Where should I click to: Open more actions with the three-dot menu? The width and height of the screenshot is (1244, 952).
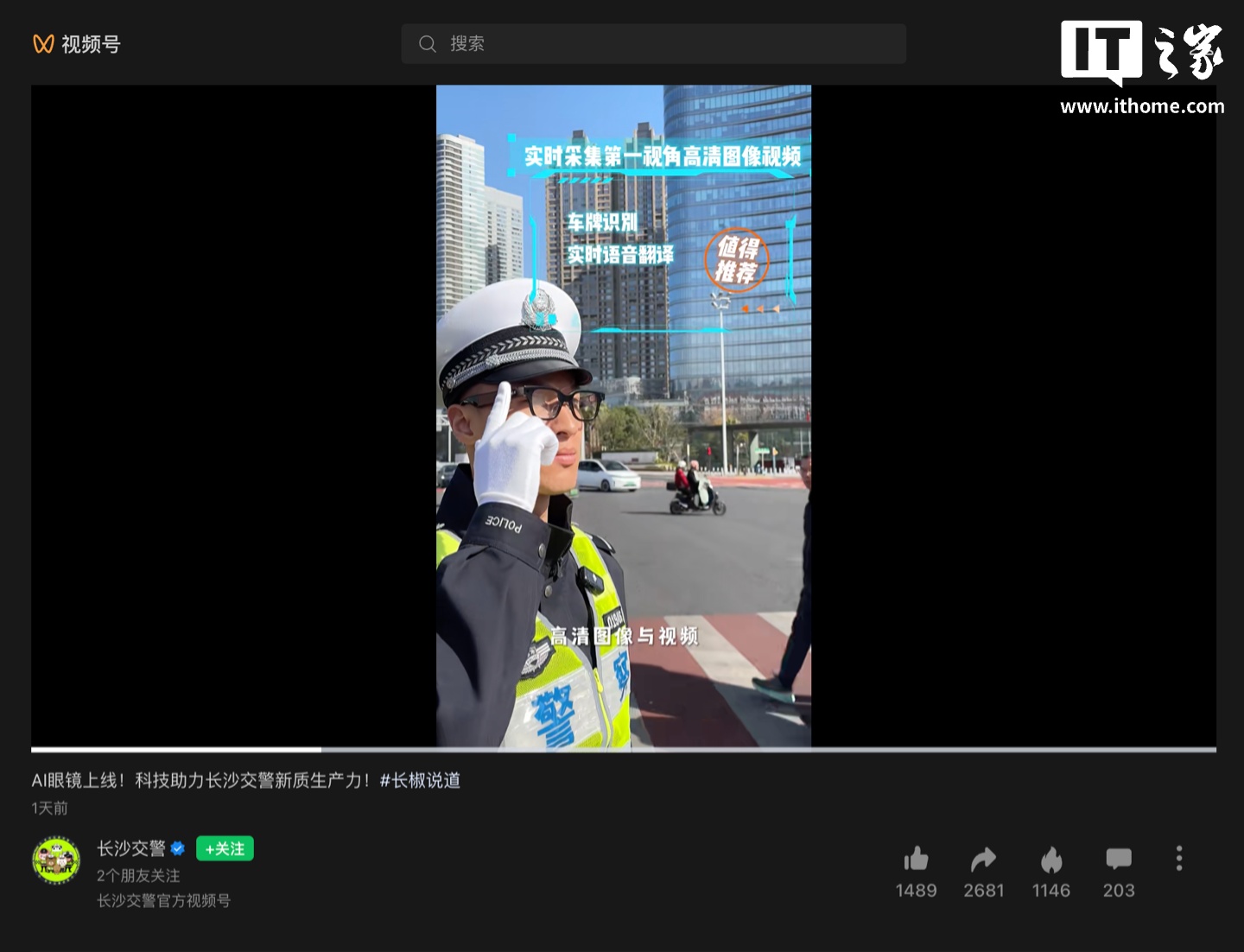pos(1178,858)
